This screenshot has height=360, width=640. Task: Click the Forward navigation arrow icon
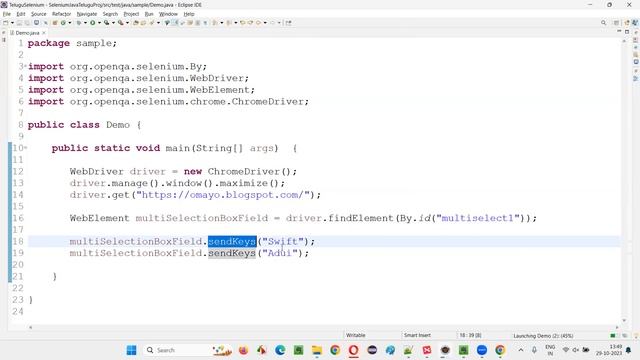coord(272,23)
